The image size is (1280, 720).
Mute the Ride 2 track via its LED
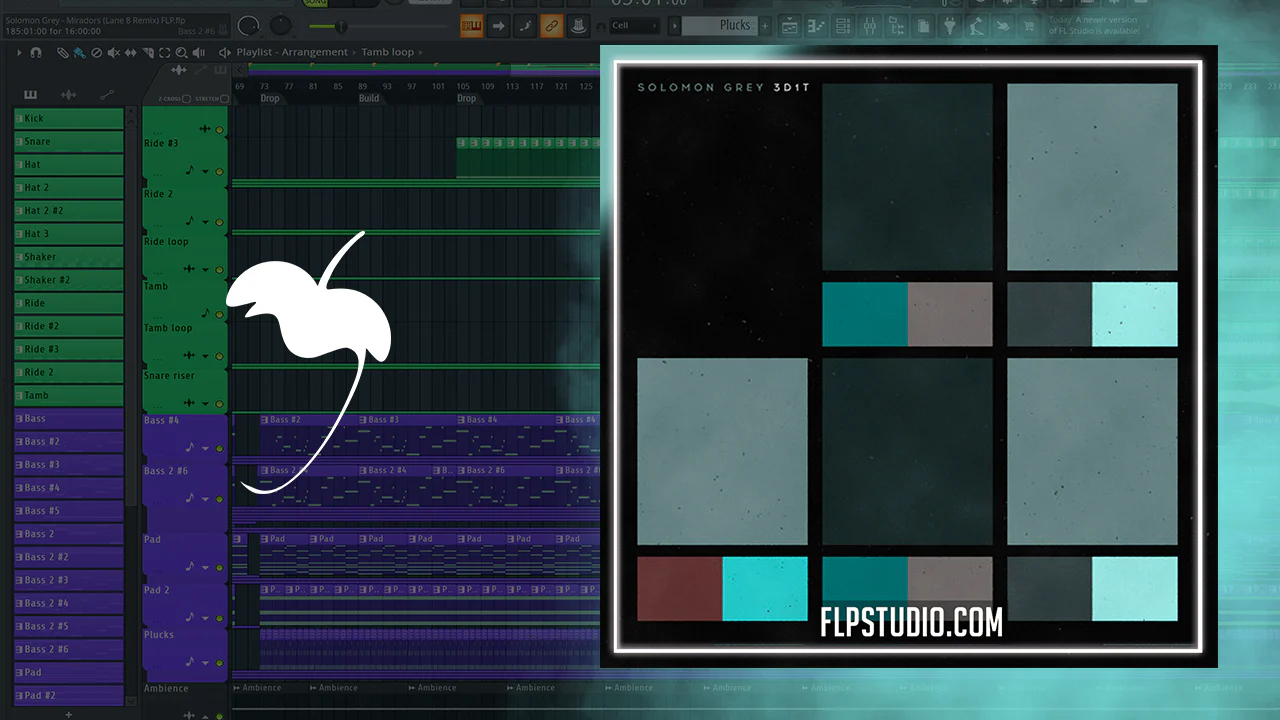tap(220, 222)
